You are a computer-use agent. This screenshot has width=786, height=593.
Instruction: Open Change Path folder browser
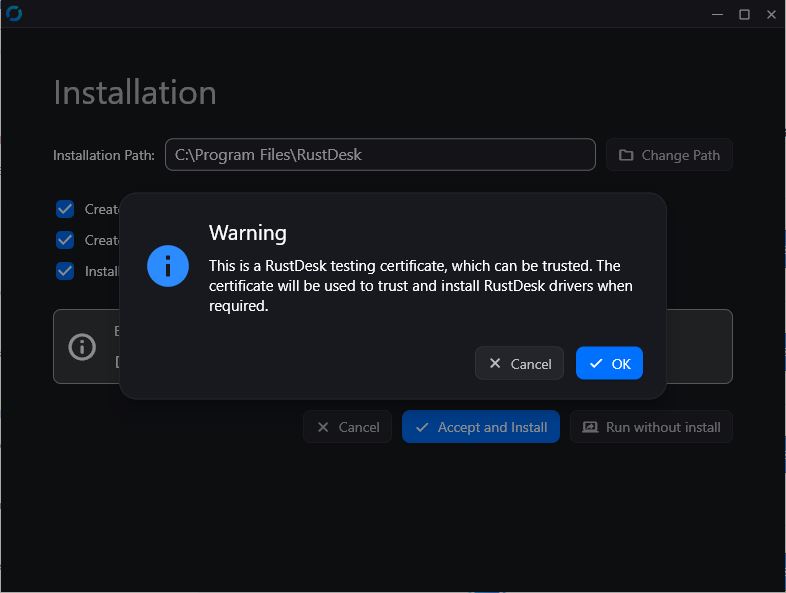[669, 155]
